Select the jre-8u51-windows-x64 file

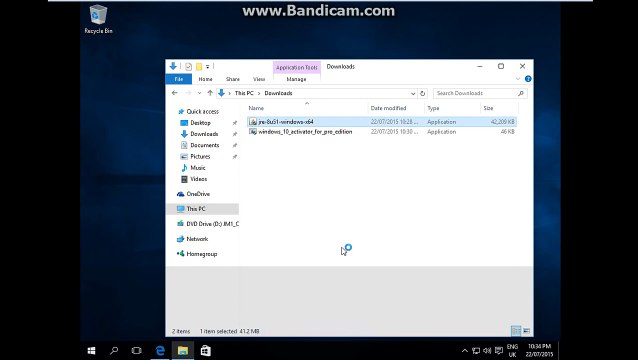(382, 122)
